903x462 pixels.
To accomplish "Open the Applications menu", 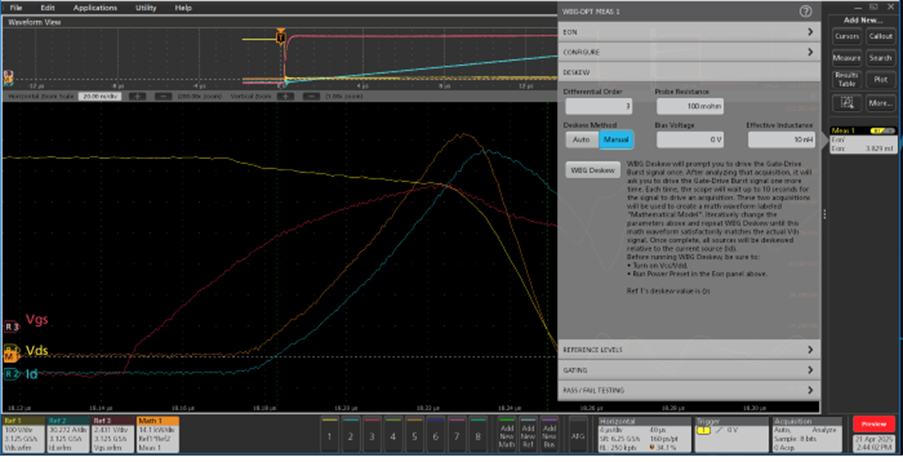I will tap(95, 7).
